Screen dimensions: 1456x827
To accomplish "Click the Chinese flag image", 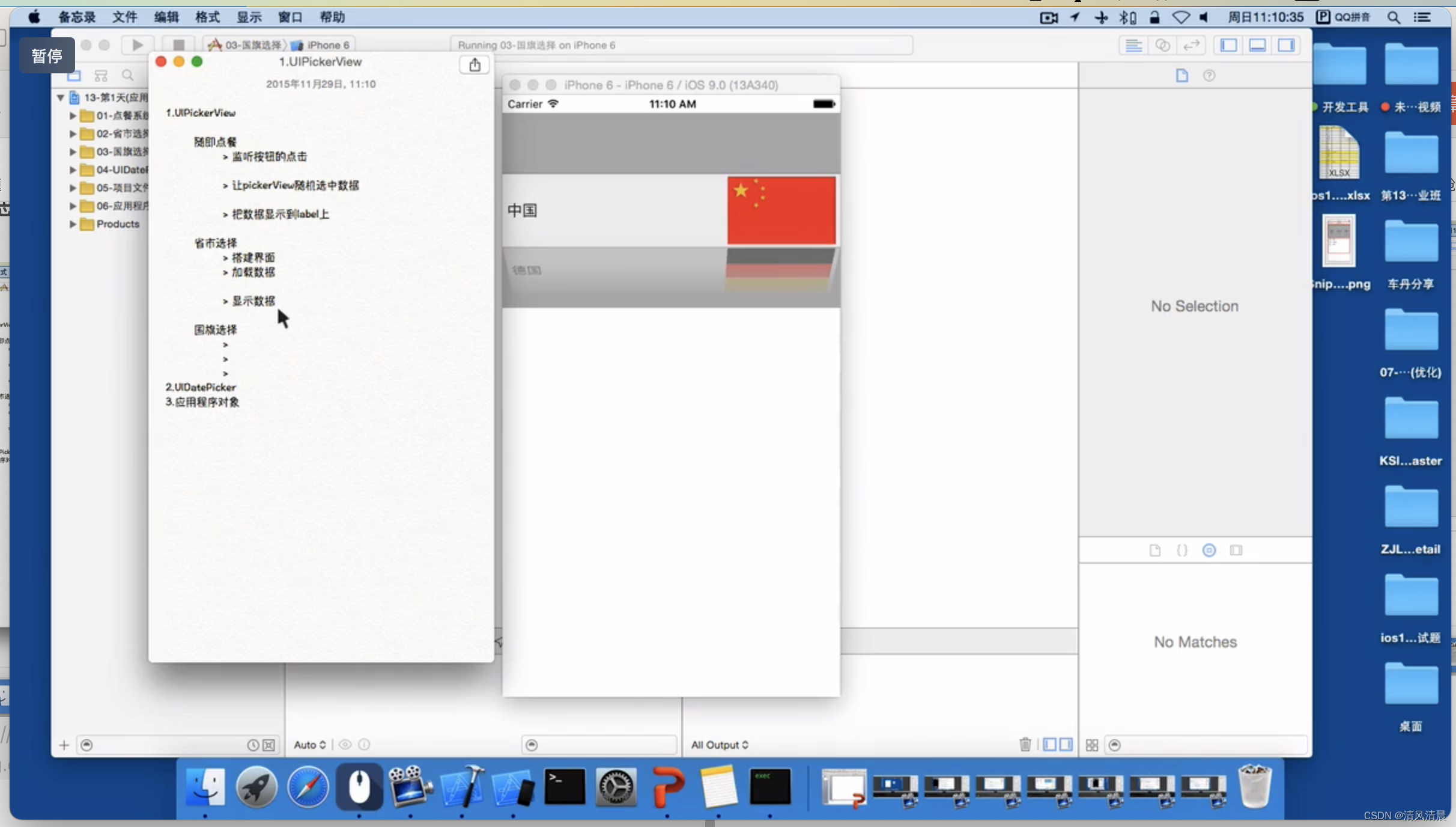I will click(x=781, y=210).
